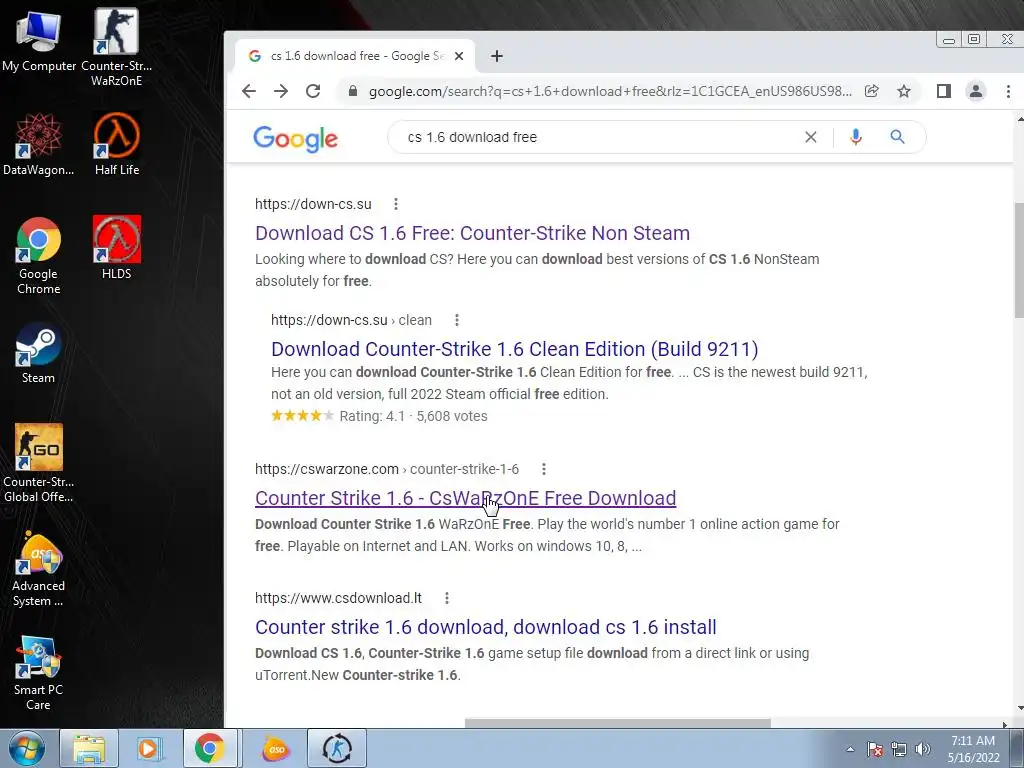Launch Counter-Strike Global Offensive shortcut
1024x768 pixels.
point(38,462)
